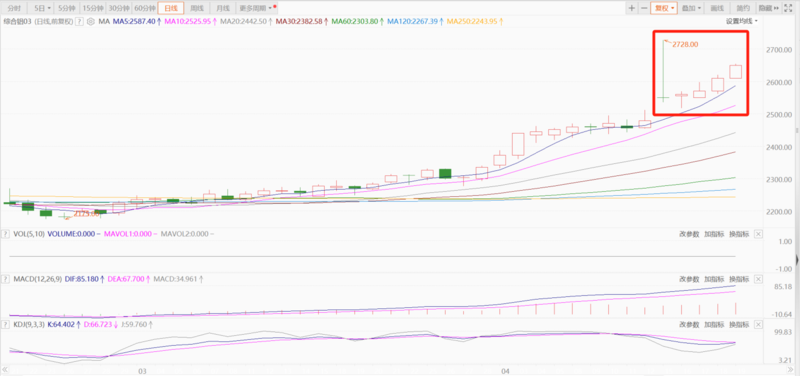Viewport: 800px width, 376px height.
Task: Zoom out chart with minus icon
Action: click(644, 8)
